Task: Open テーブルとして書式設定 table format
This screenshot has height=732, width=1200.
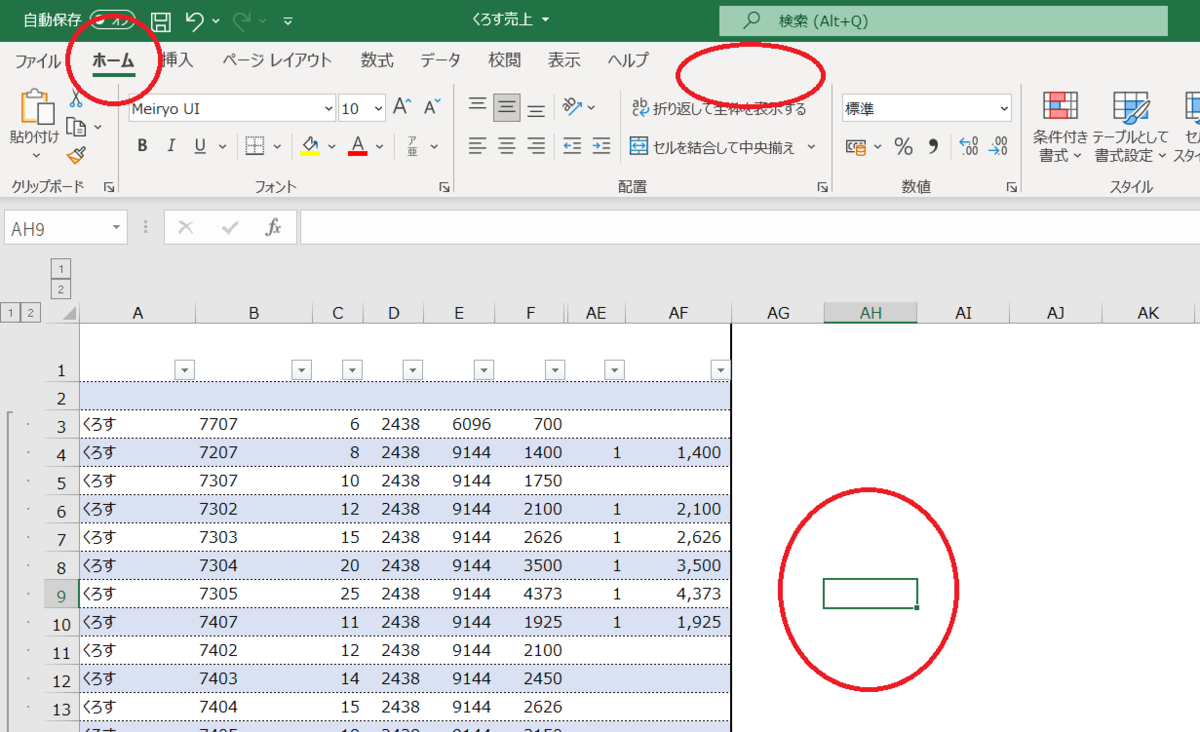Action: (x=1130, y=127)
